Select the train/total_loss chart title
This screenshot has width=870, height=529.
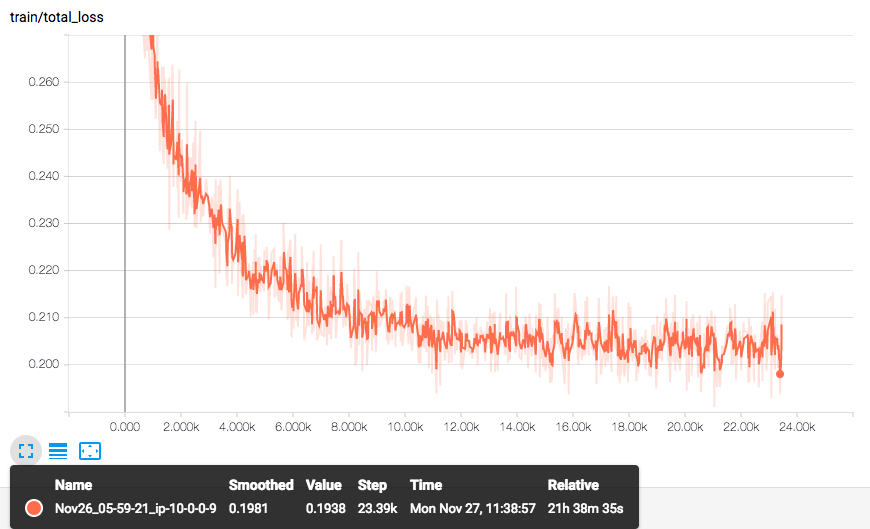tap(57, 17)
